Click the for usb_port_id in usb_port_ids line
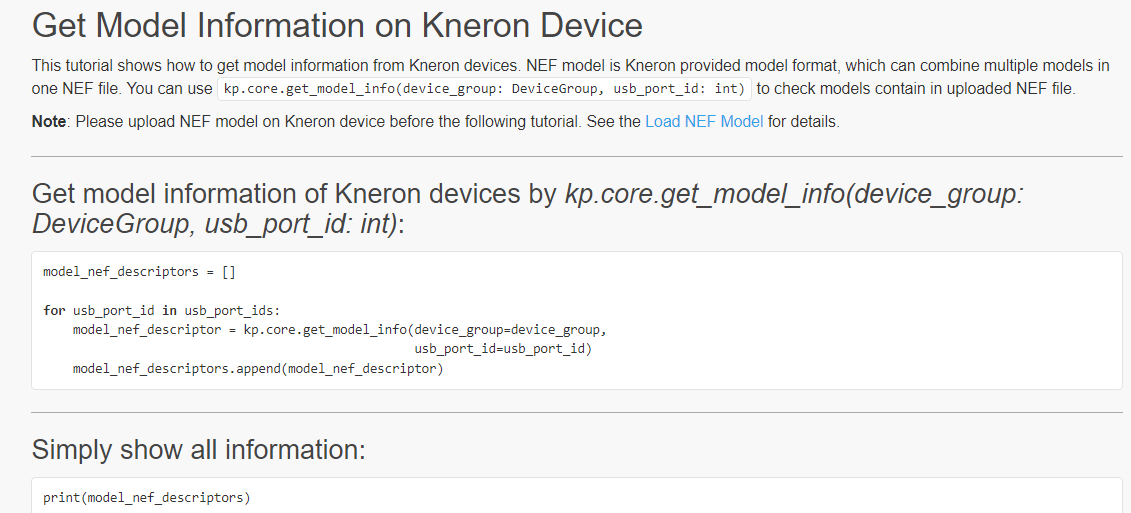The width and height of the screenshot is (1131, 513). coord(161,311)
